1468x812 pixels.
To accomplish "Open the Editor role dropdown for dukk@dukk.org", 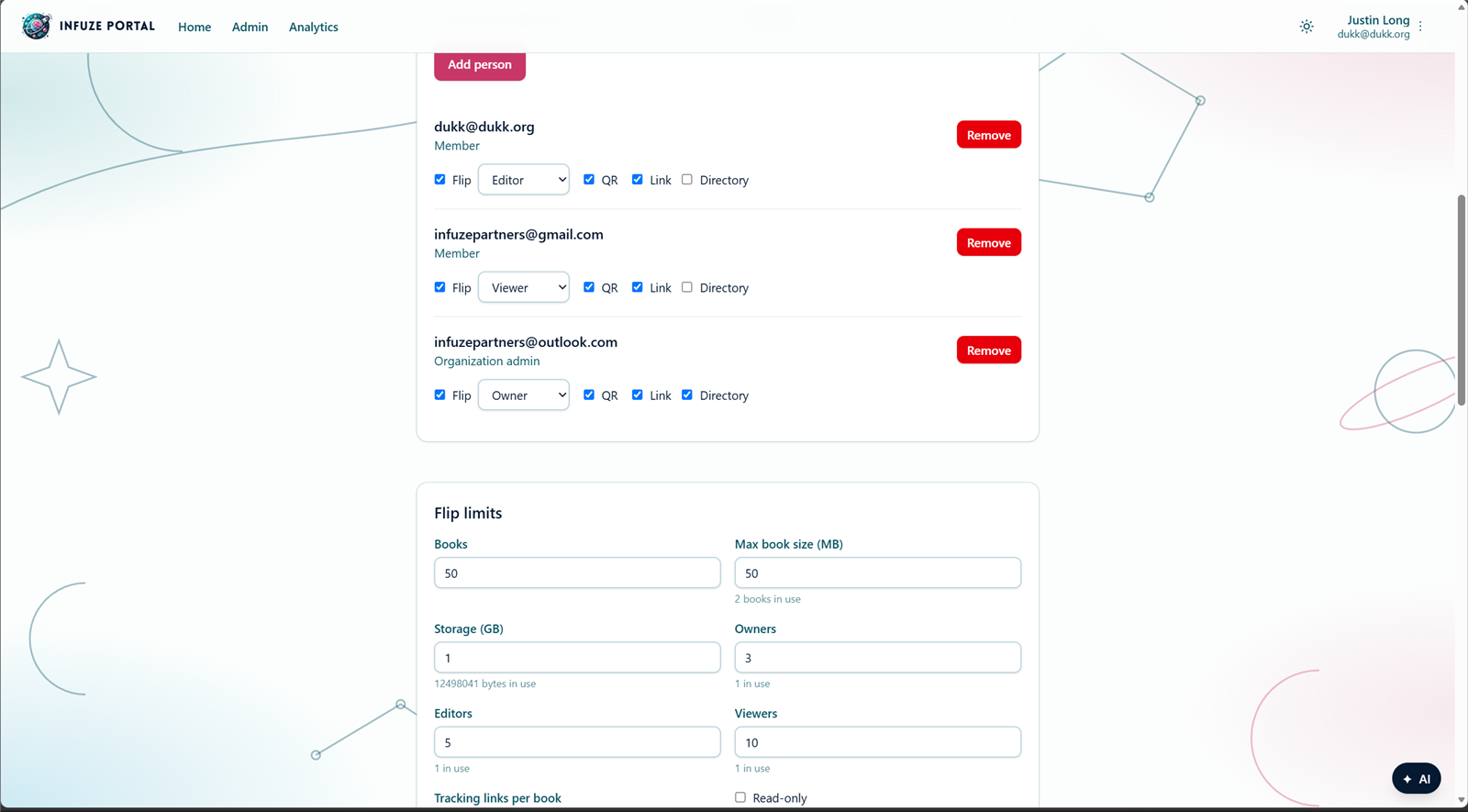I will tap(524, 180).
